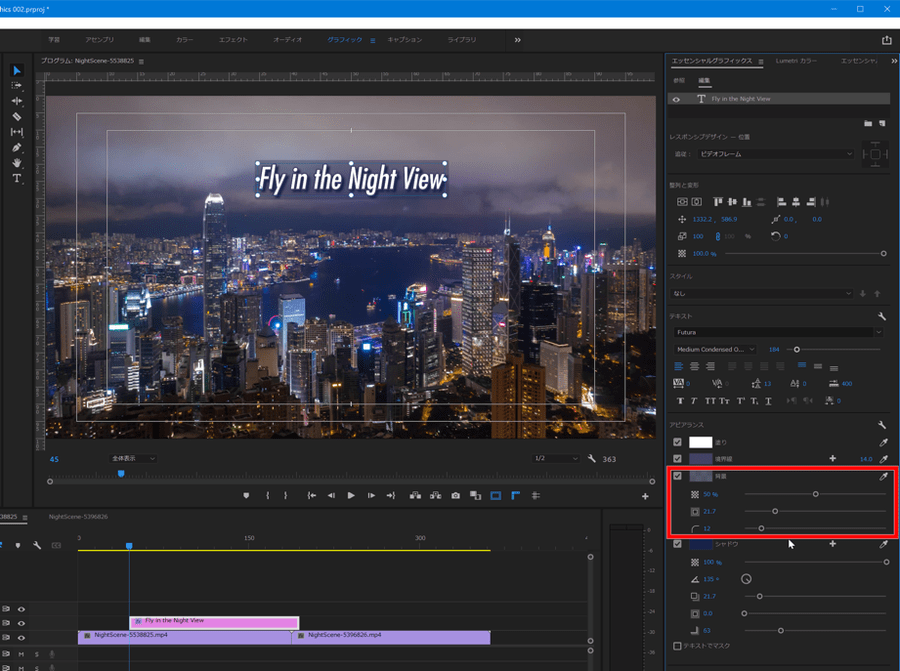This screenshot has height=671, width=900.
Task: Add another stroke with the plus icon
Action: [x=832, y=458]
